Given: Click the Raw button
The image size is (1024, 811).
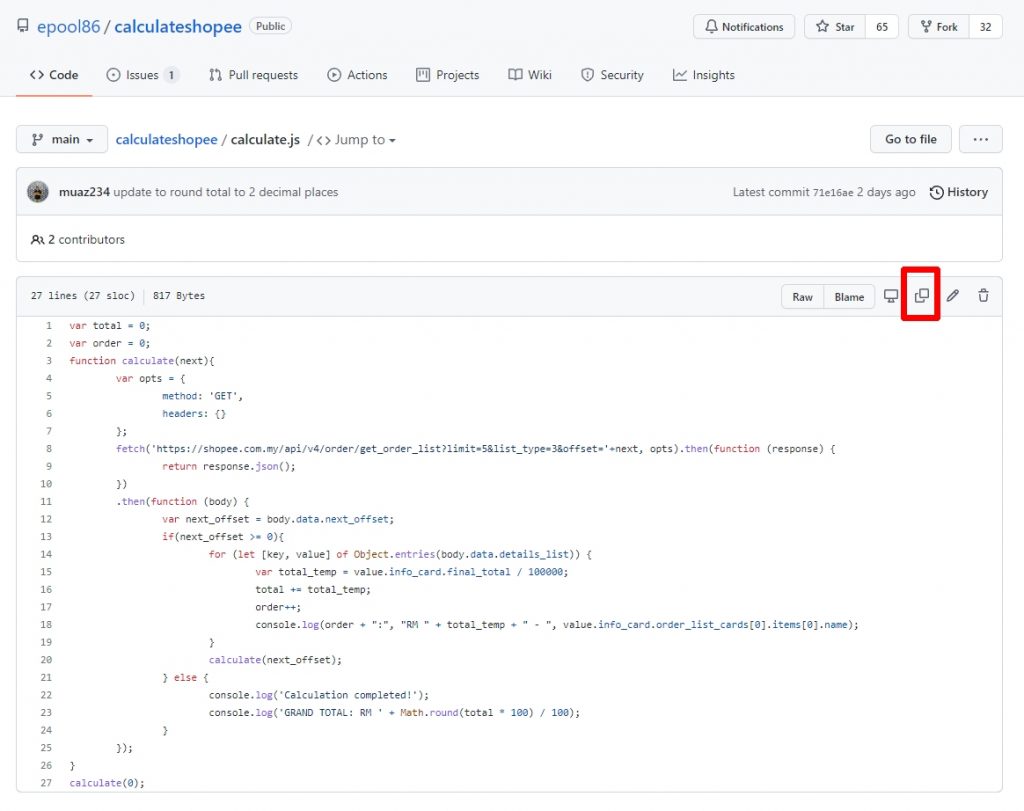Looking at the screenshot, I should point(802,297).
